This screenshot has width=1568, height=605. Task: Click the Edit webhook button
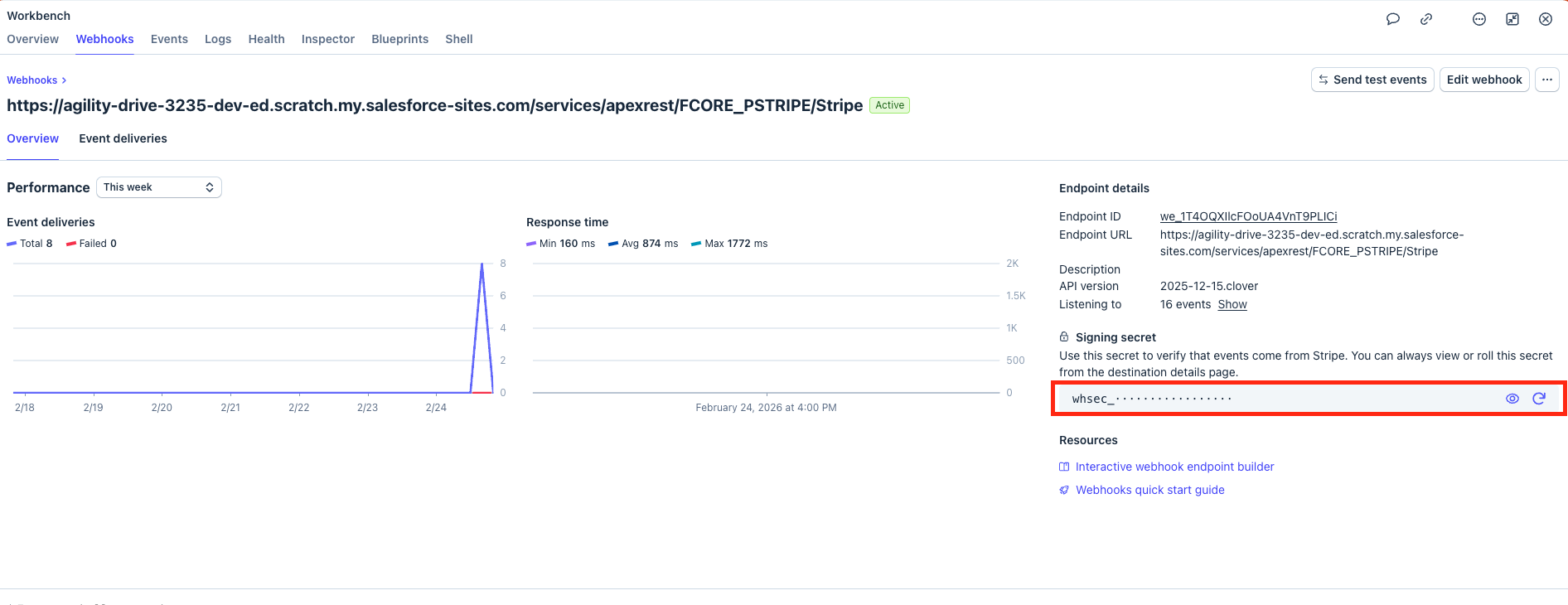tap(1484, 80)
